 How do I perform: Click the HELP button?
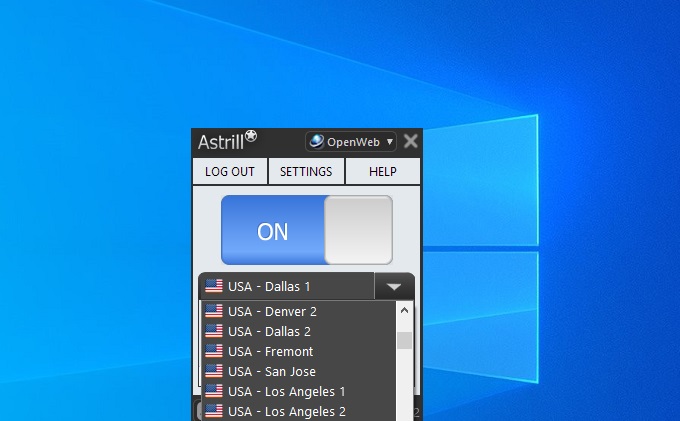pos(382,172)
